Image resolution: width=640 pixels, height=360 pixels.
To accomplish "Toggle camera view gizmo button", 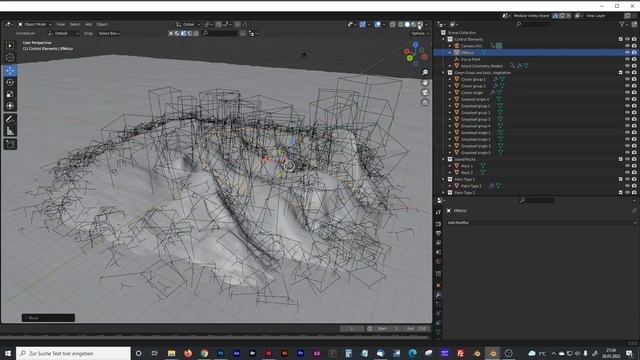I will pyautogui.click(x=425, y=92).
